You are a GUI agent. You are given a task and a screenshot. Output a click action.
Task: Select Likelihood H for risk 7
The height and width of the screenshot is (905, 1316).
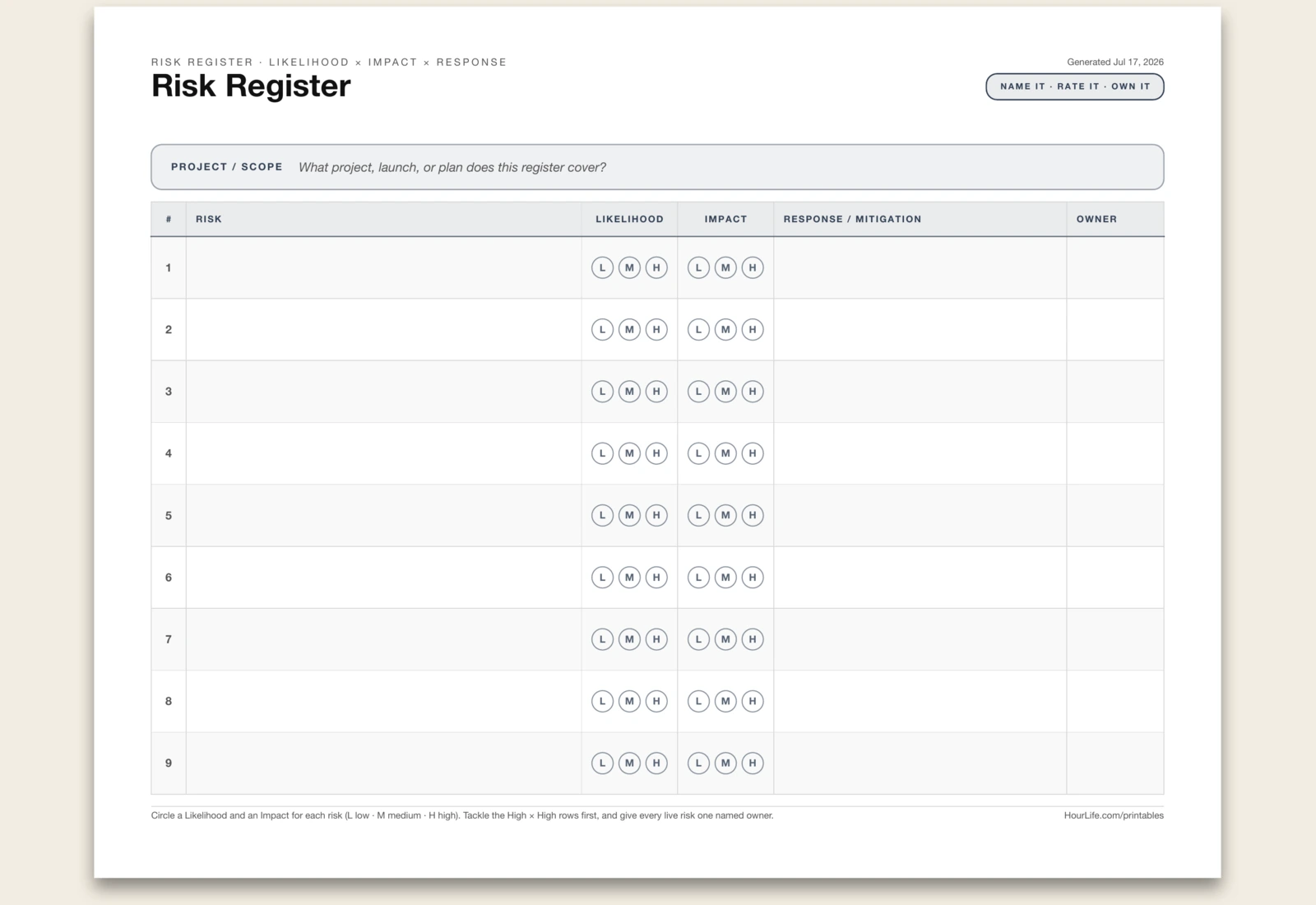tap(656, 639)
